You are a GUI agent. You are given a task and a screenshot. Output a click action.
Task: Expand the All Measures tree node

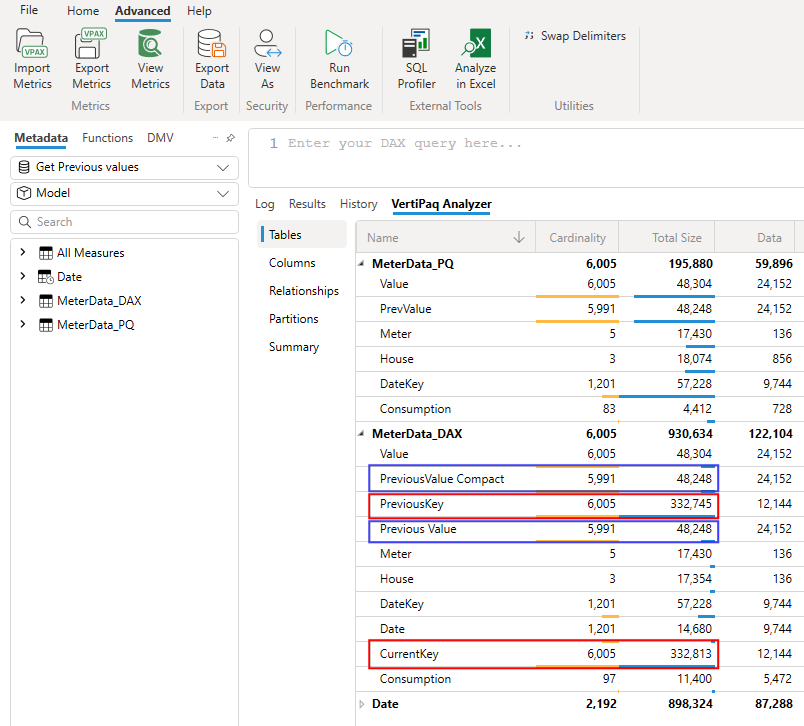click(x=23, y=252)
